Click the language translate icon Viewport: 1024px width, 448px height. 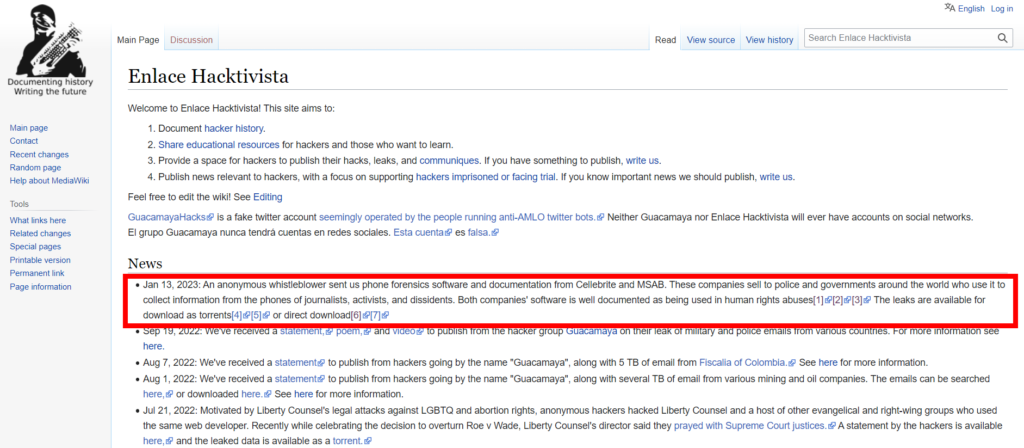[948, 9]
